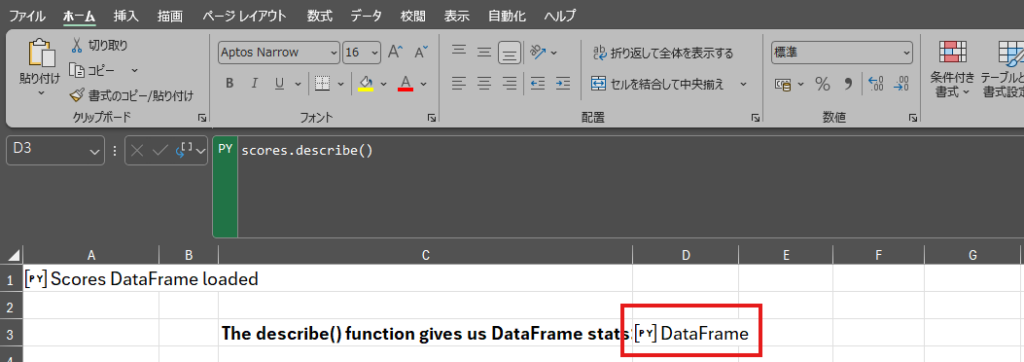Open font group dialog launcher
1024x362 pixels.
click(x=431, y=118)
